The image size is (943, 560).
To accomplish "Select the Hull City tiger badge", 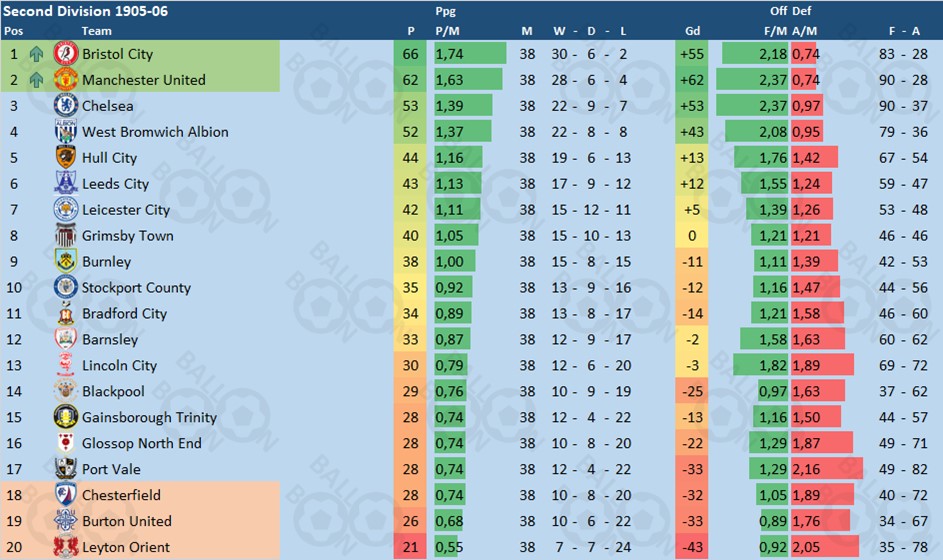I will click(x=66, y=157).
